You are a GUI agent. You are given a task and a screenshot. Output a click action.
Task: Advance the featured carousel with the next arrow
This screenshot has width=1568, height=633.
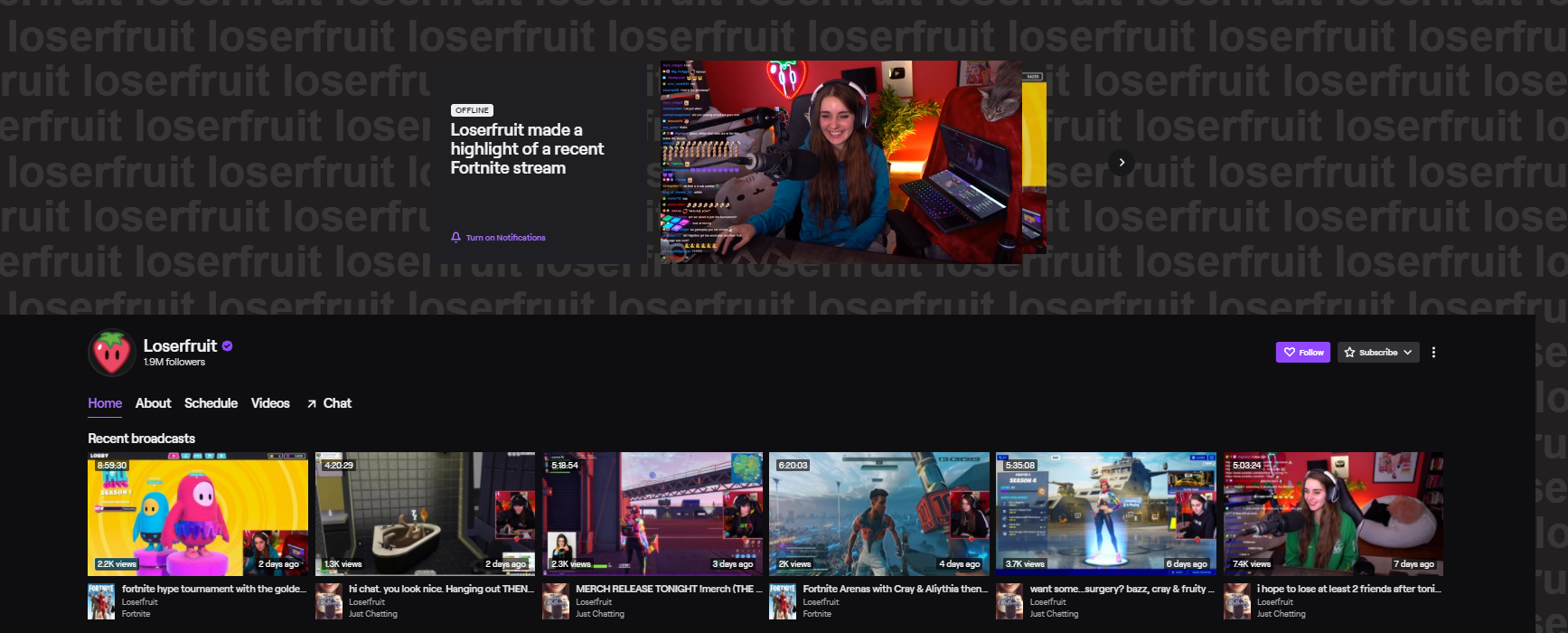1122,163
